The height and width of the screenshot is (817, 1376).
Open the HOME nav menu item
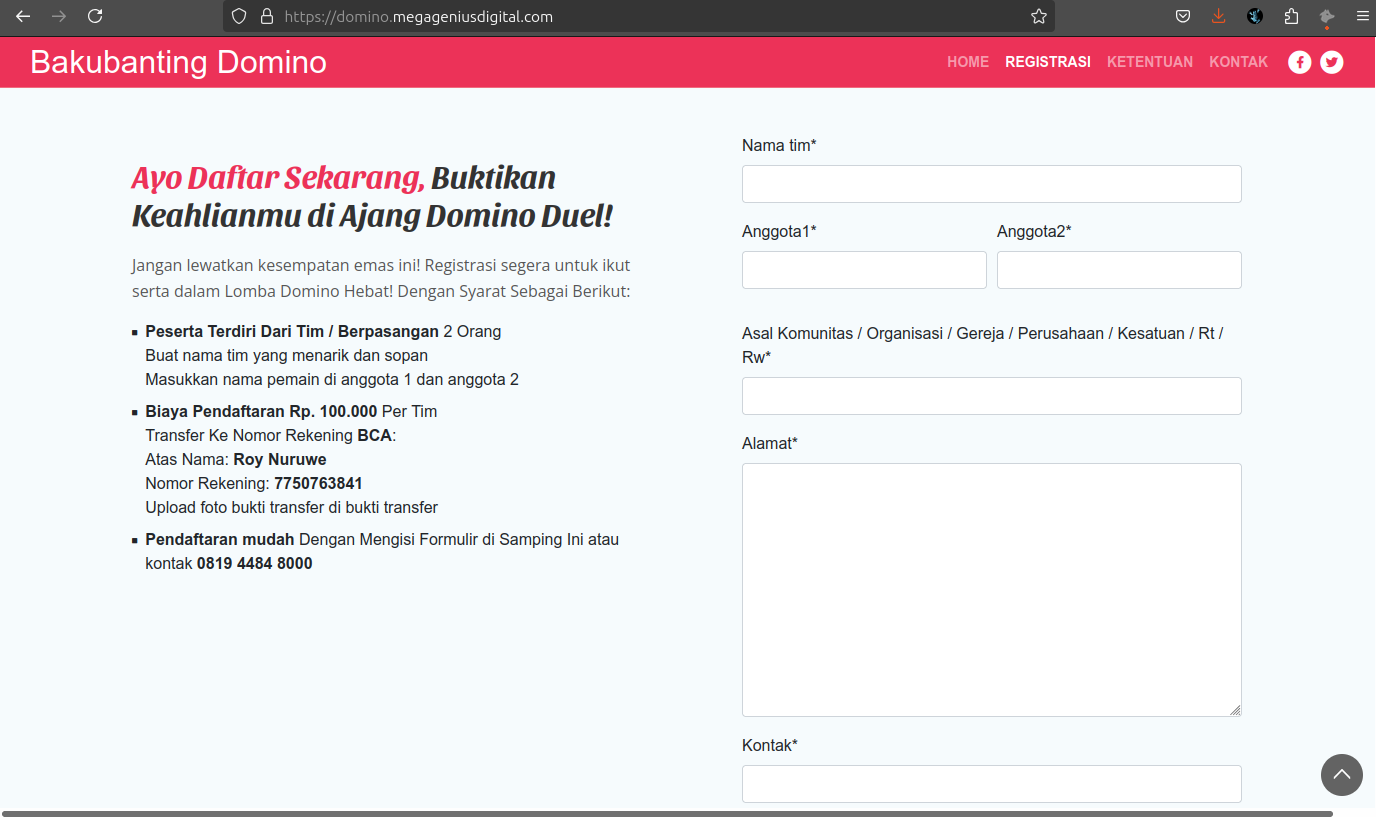967,62
